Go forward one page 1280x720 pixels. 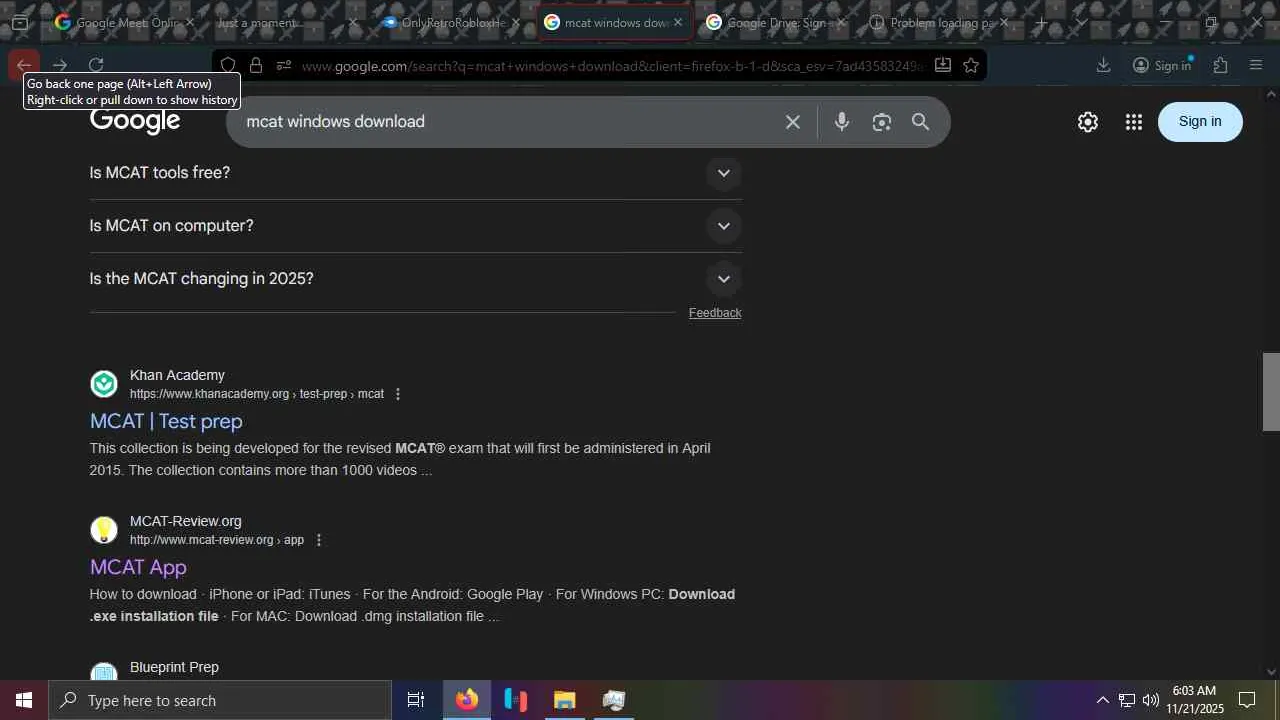coord(60,65)
